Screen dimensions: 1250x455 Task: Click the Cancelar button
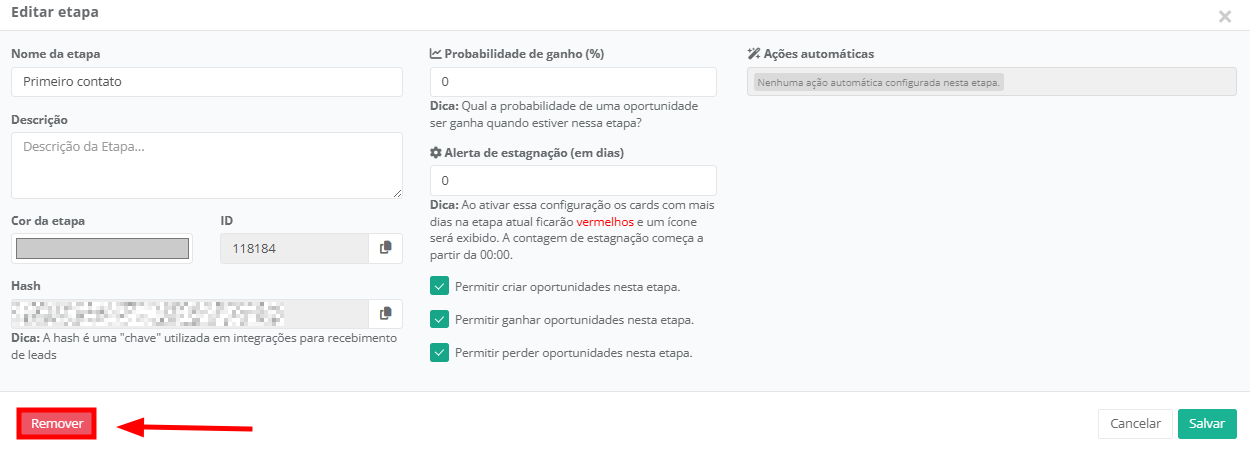tap(1135, 424)
